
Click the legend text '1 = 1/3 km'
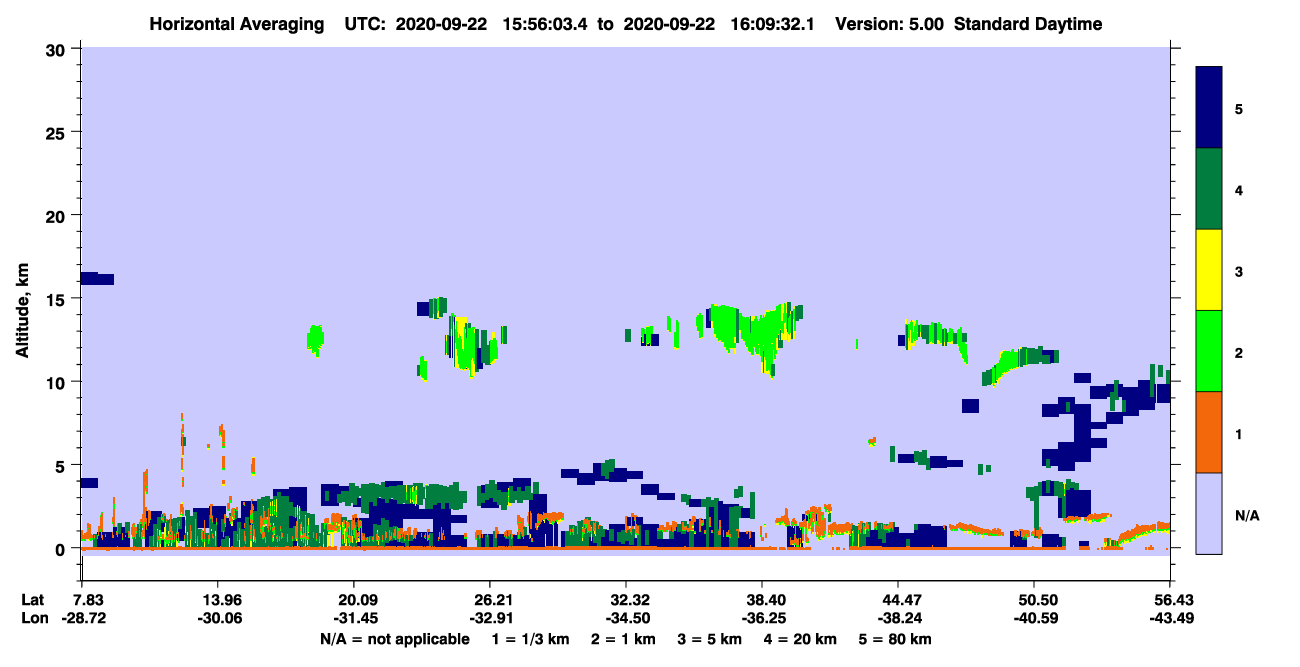tap(529, 639)
